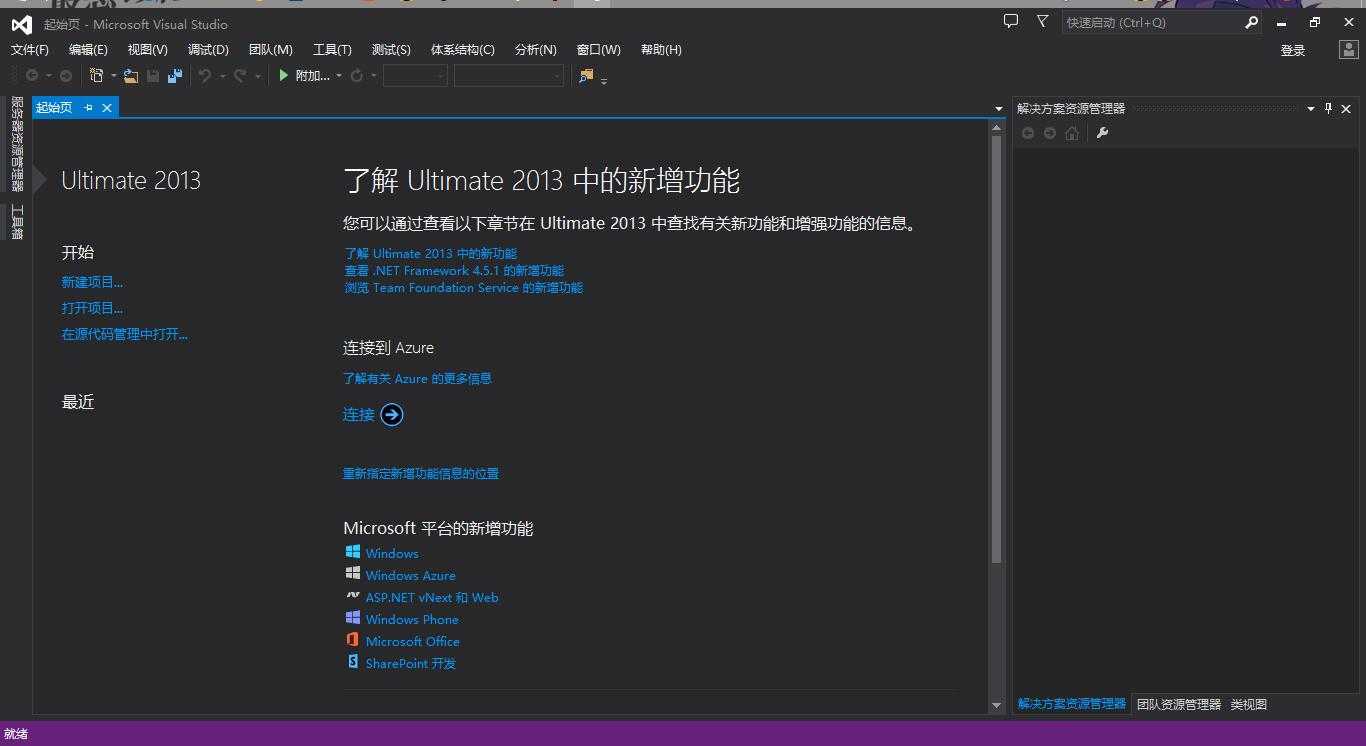Click the 连接 circled arrow icon
The image size is (1366, 746).
coord(392,415)
